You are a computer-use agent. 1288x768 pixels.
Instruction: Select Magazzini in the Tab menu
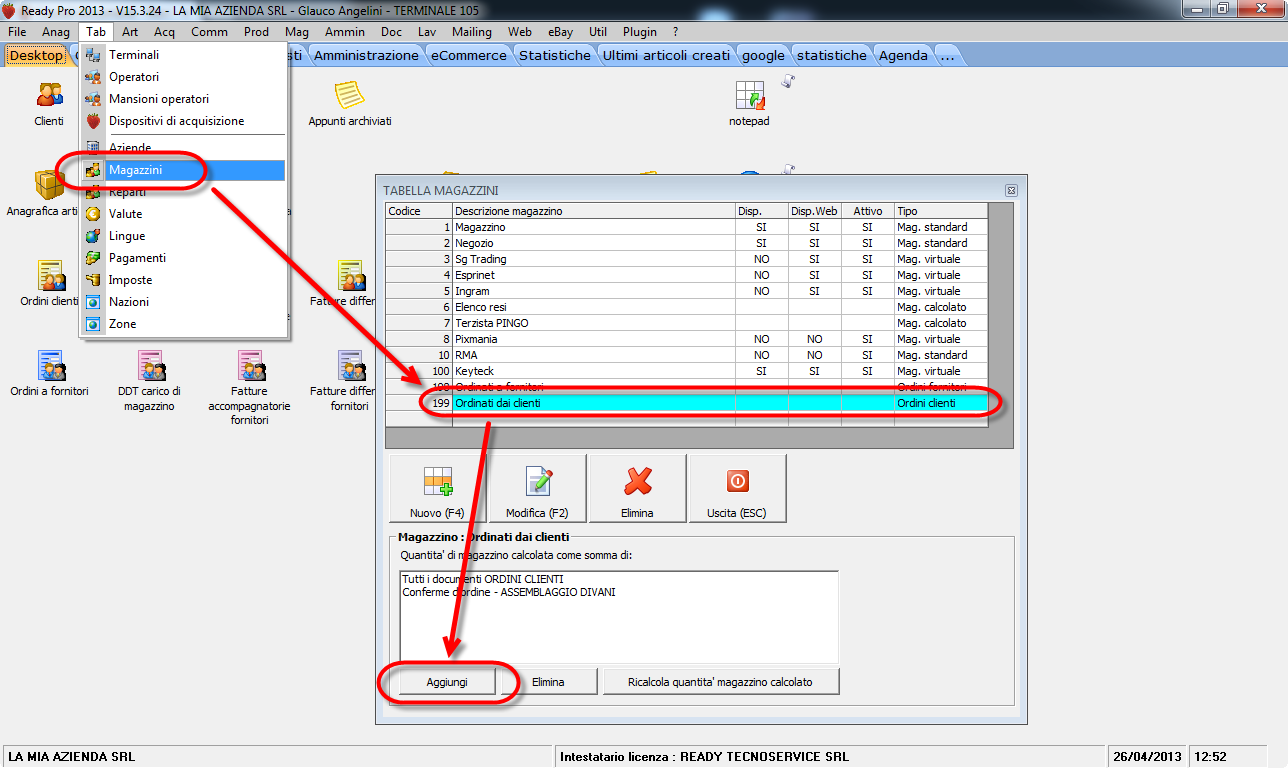click(x=185, y=170)
